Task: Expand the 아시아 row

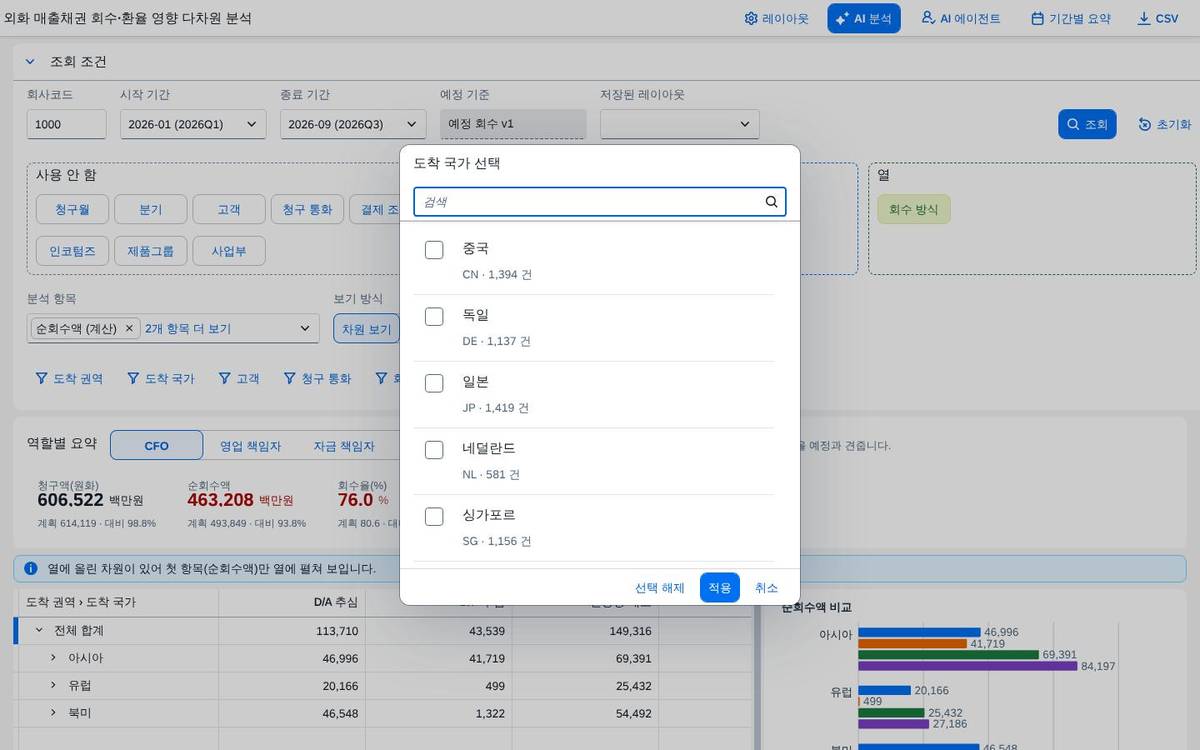Action: [x=53, y=658]
